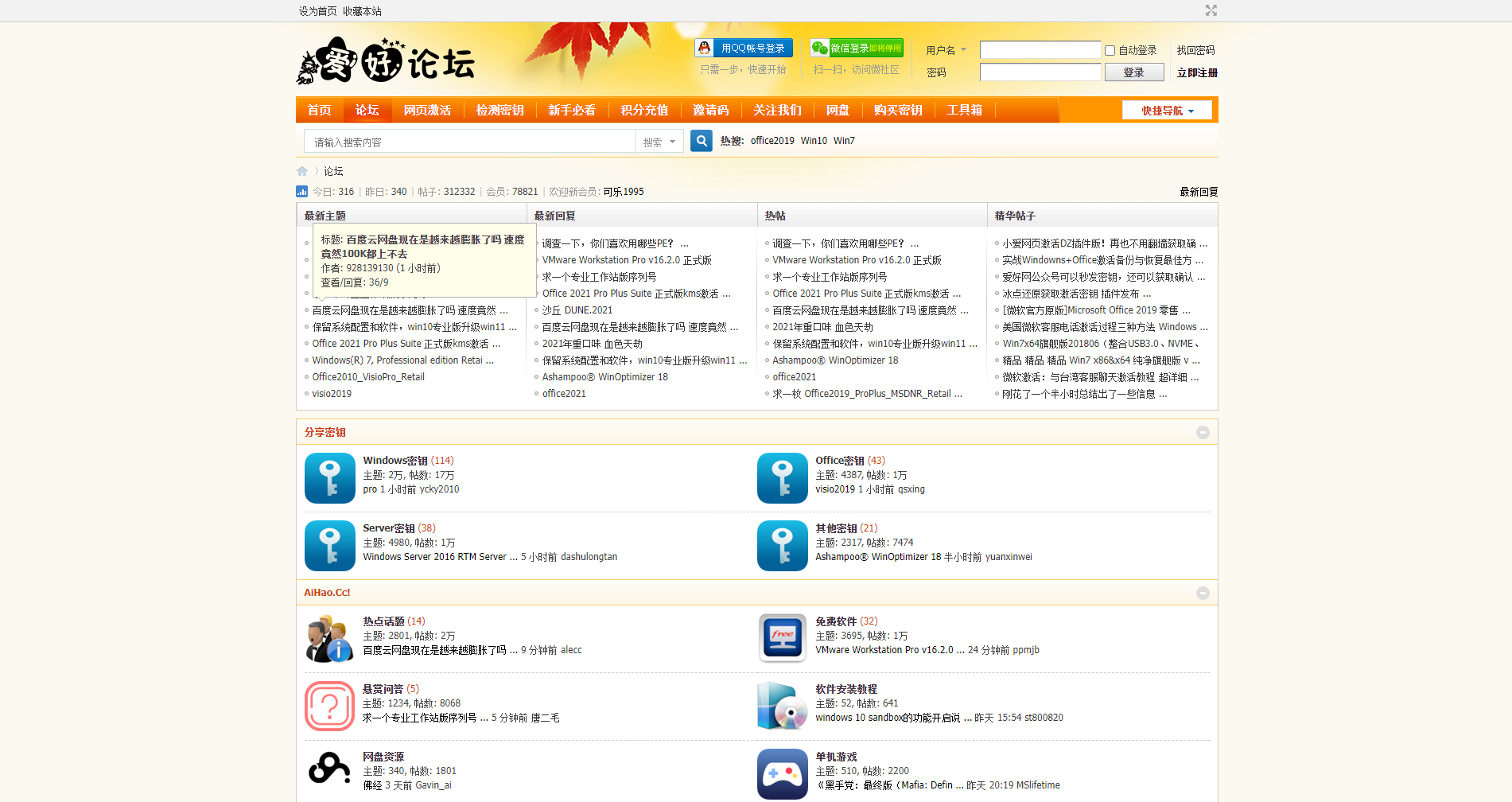This screenshot has height=802, width=1512.
Task: Click hot search term Win7
Action: click(844, 141)
